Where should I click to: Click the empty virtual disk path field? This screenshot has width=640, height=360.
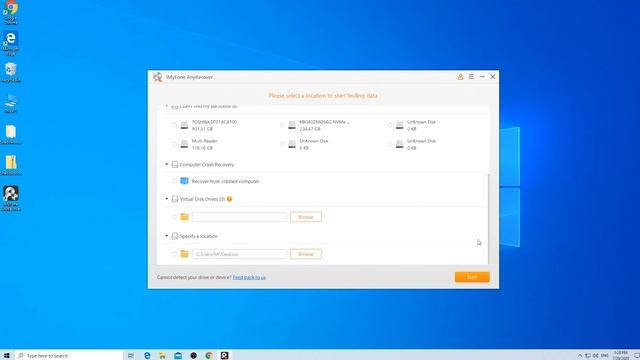(240, 217)
